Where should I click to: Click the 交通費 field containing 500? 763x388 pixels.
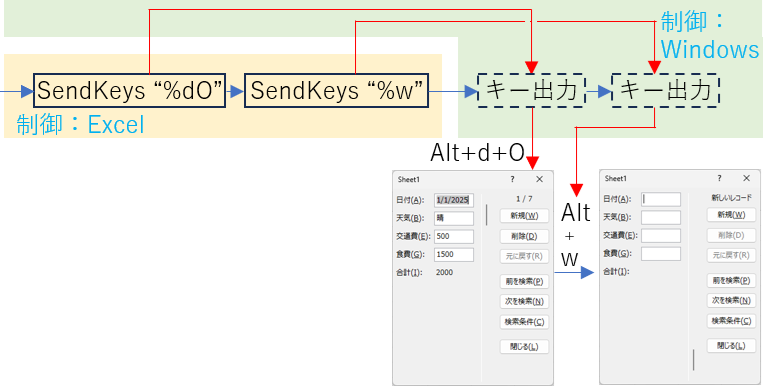(454, 236)
